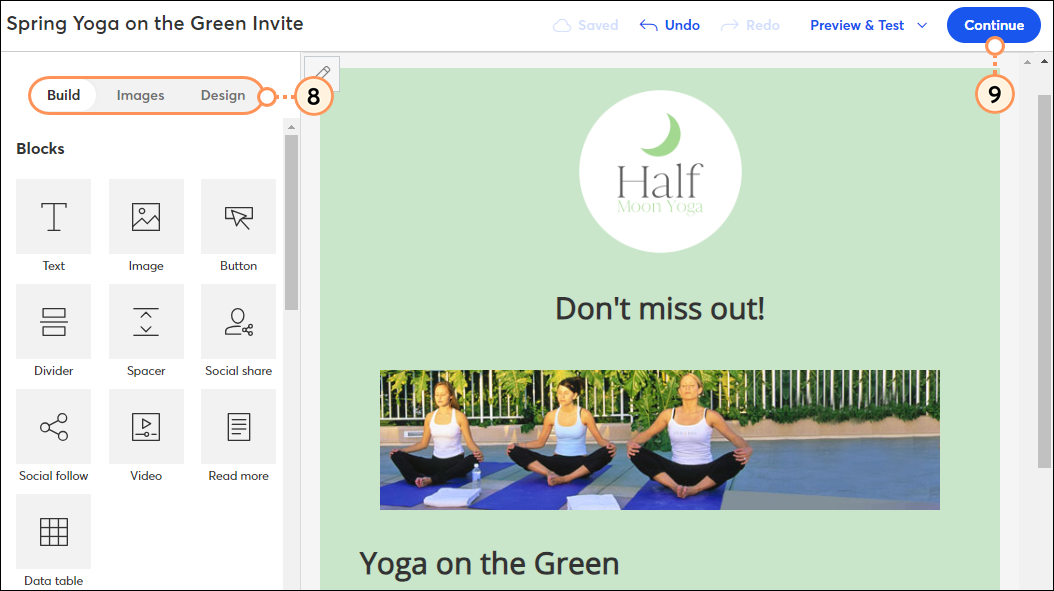
Task: Add a Divider block
Action: (54, 321)
